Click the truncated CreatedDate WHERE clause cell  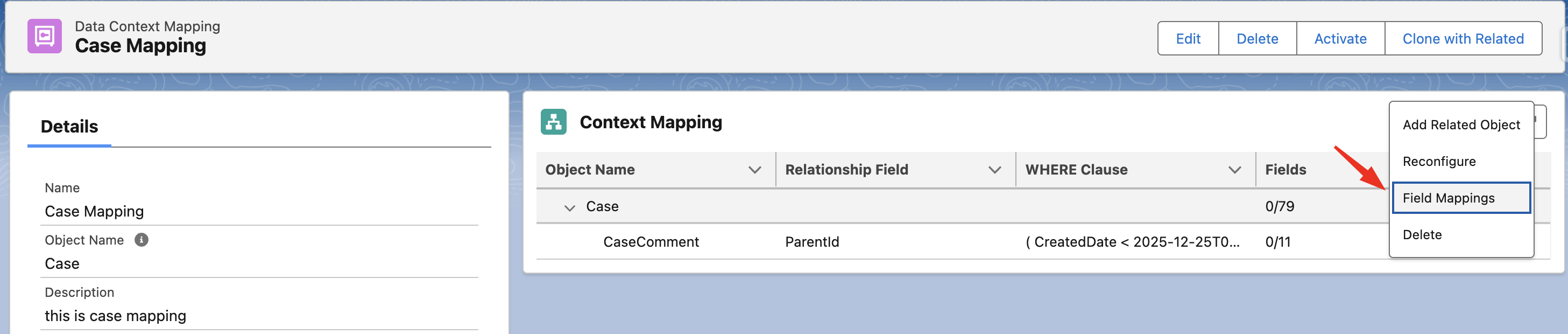[1132, 242]
